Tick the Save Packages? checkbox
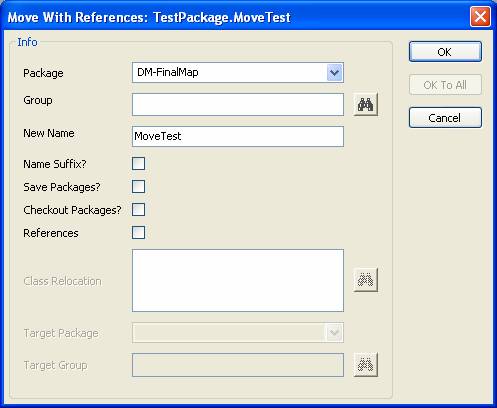497x408 pixels. tap(138, 187)
